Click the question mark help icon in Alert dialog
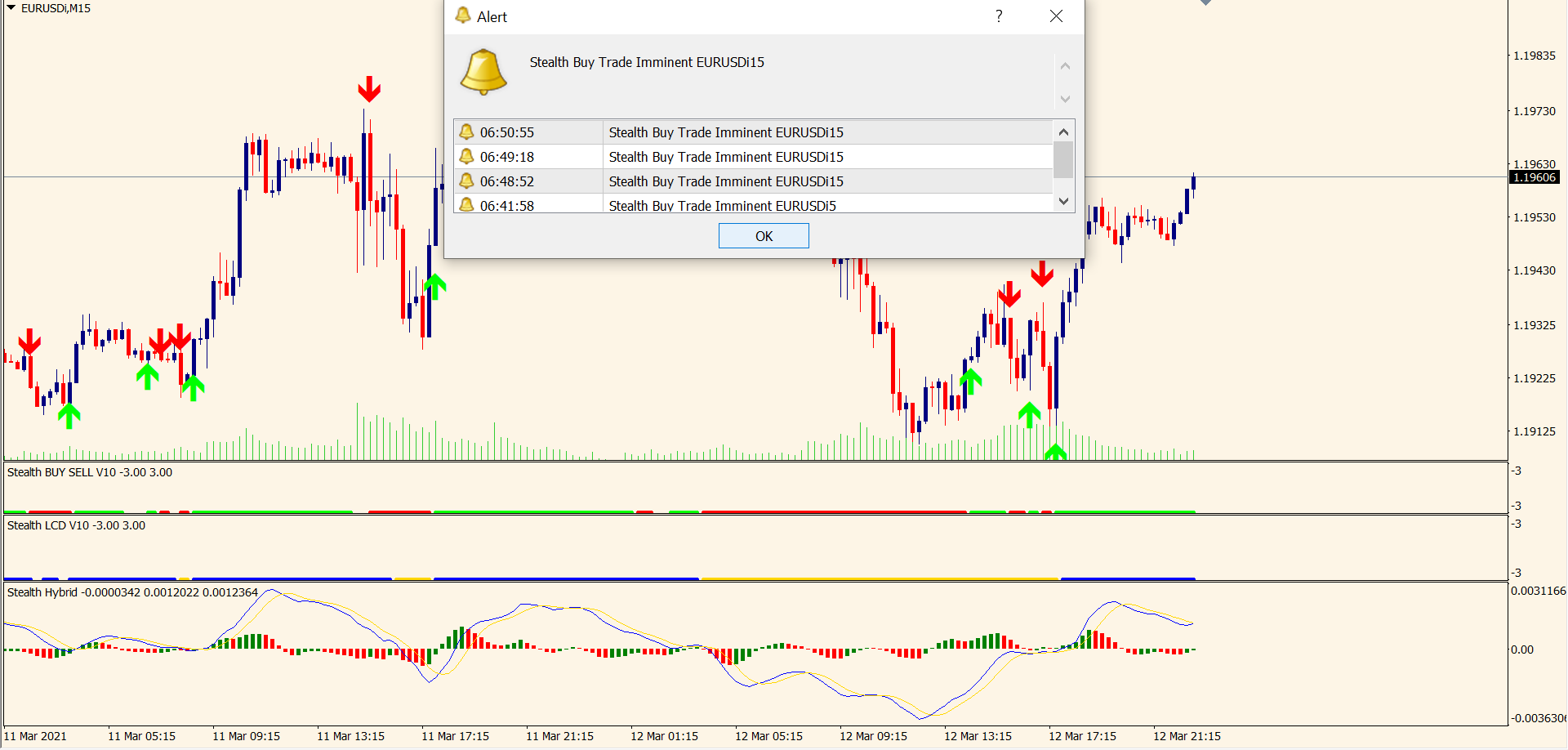 click(x=999, y=16)
